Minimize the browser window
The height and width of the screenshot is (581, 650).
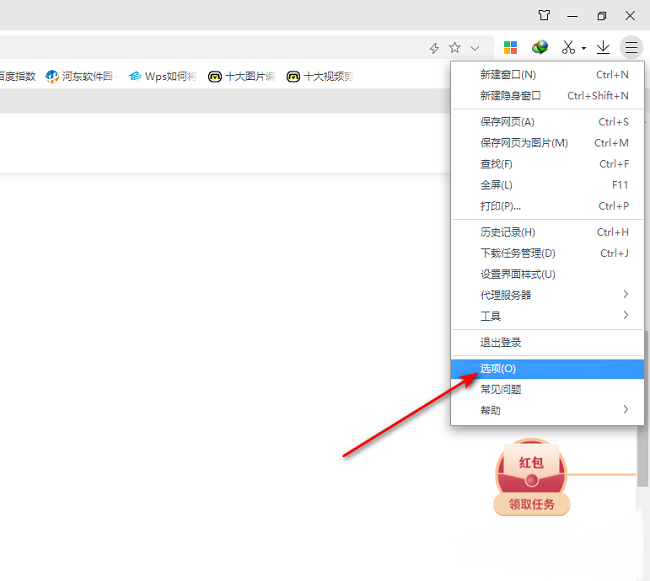click(572, 16)
